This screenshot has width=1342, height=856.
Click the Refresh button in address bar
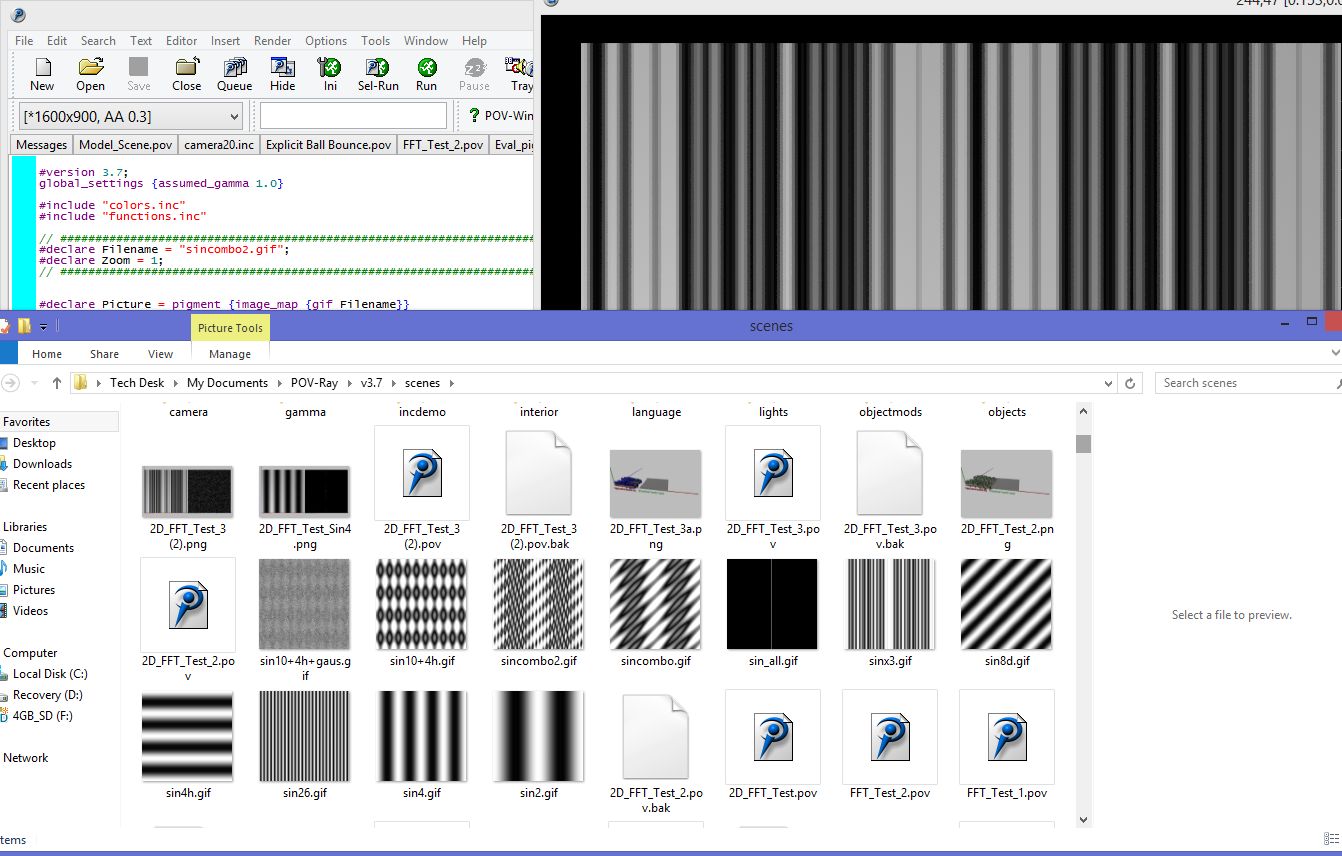click(1130, 383)
